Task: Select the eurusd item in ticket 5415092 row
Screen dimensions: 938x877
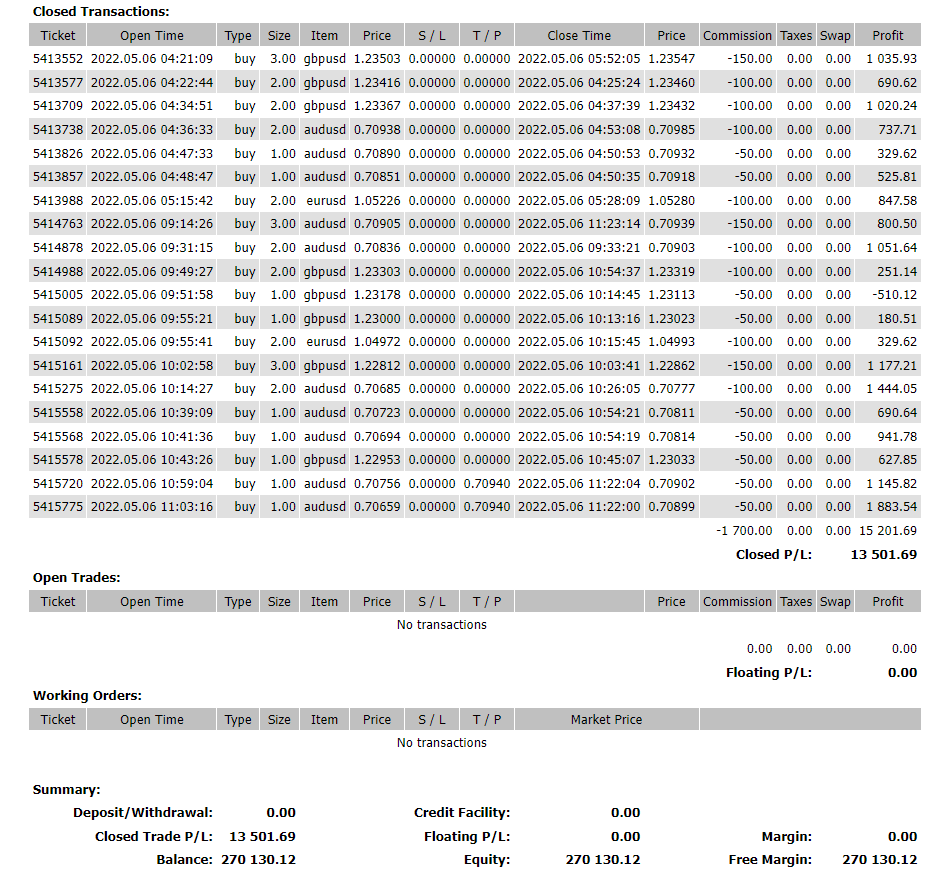Action: tap(326, 342)
